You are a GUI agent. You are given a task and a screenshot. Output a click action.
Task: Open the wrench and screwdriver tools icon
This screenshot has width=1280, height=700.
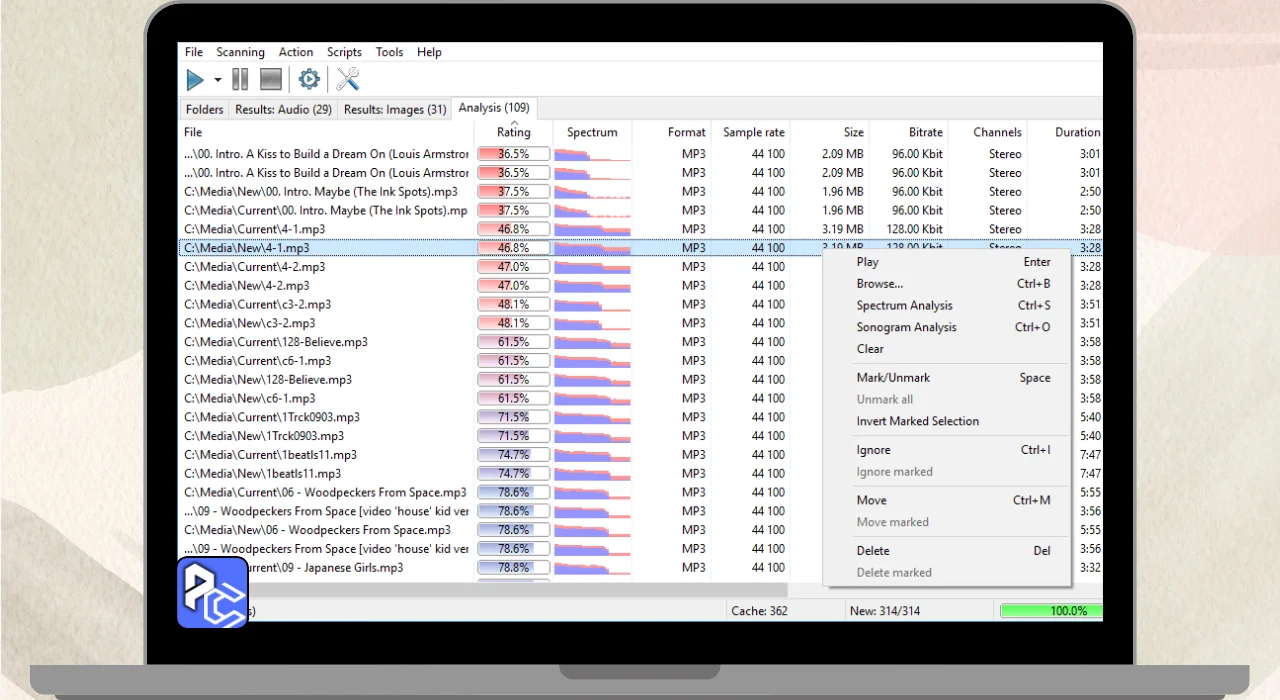click(x=348, y=80)
